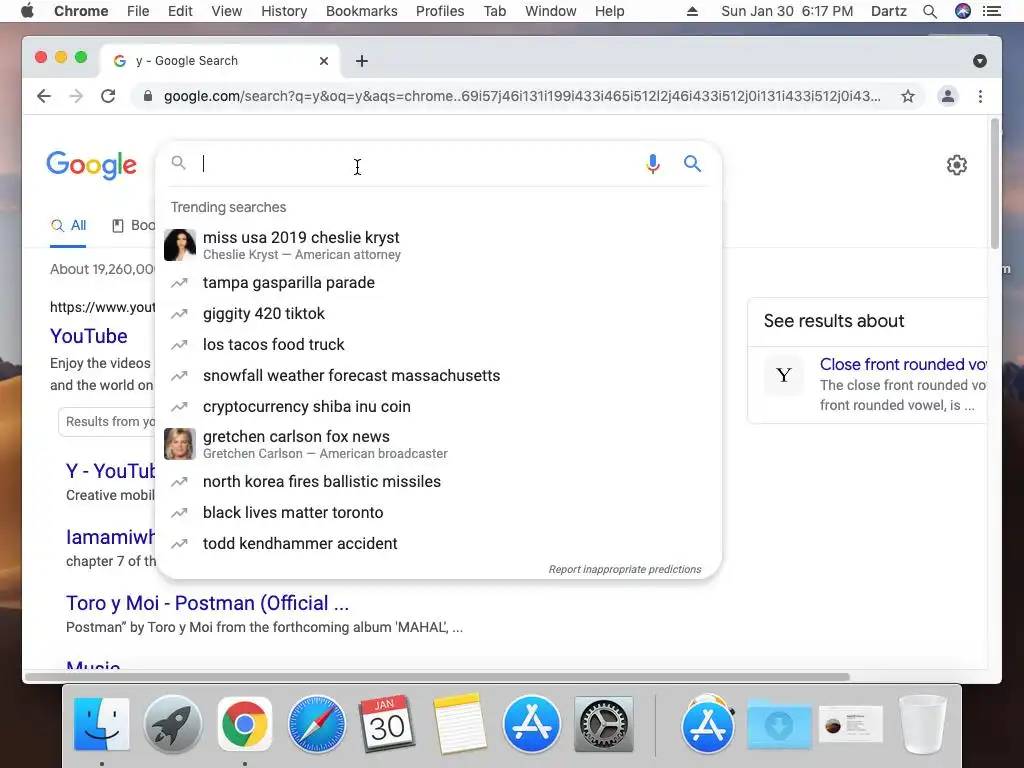Reload the current page

(x=108, y=96)
